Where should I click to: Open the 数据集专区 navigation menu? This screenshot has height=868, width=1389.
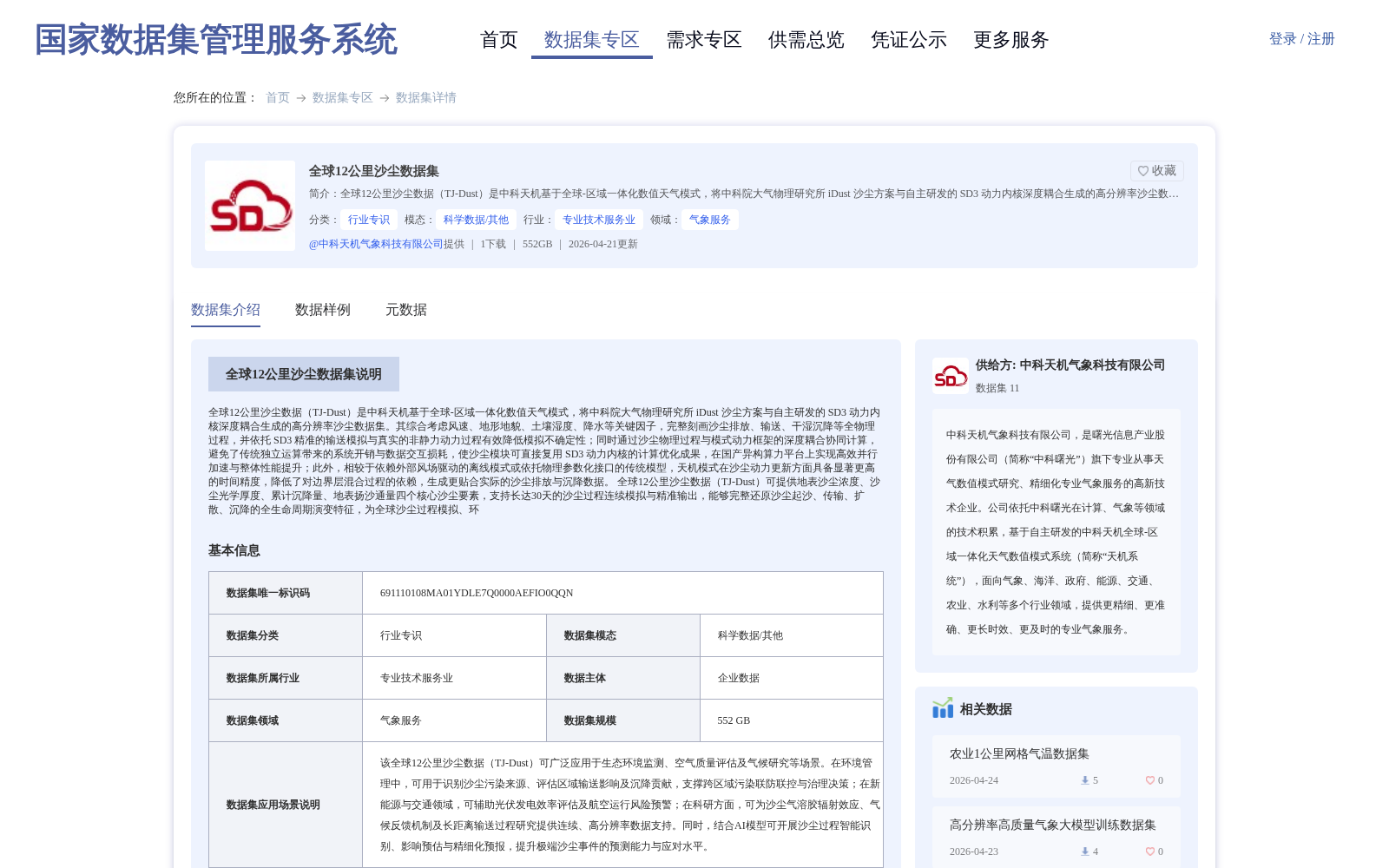(592, 40)
